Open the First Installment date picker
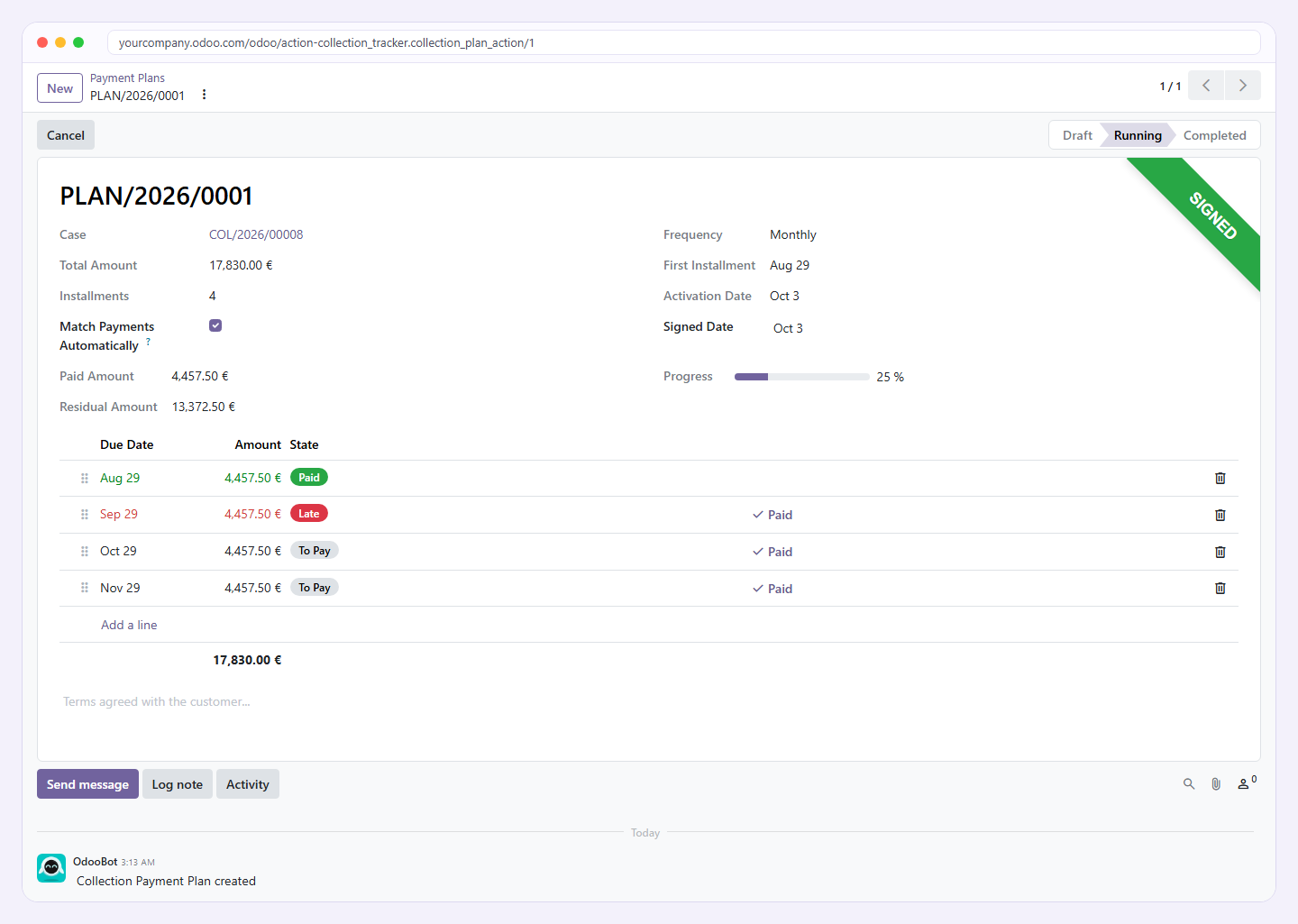This screenshot has height=924, width=1298. tap(790, 265)
